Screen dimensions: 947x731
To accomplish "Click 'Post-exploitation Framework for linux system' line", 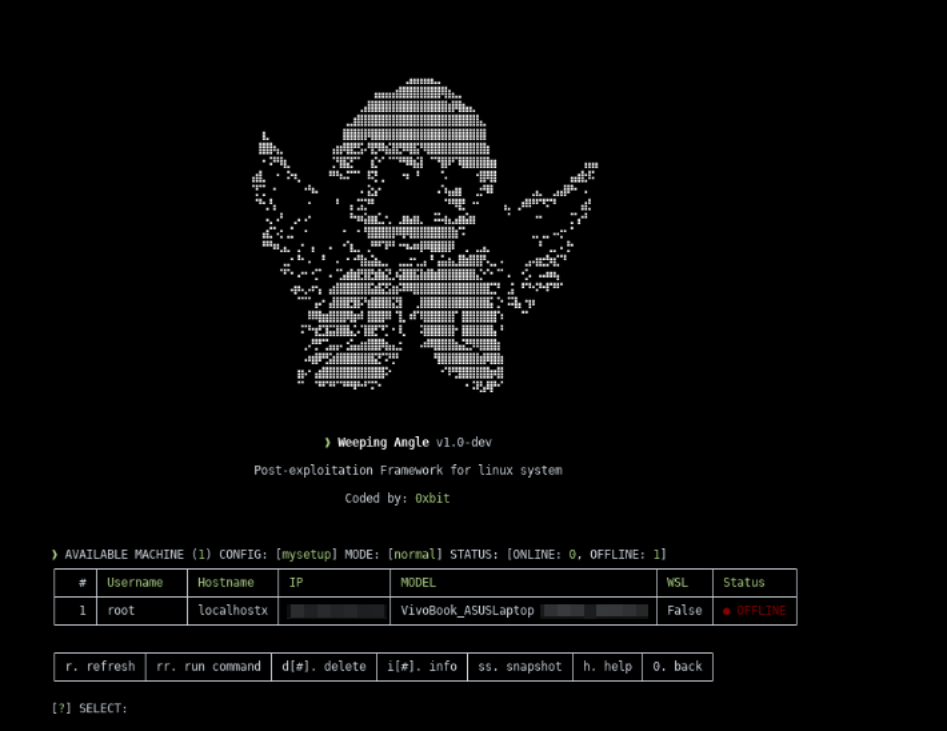I will pyautogui.click(x=408, y=470).
